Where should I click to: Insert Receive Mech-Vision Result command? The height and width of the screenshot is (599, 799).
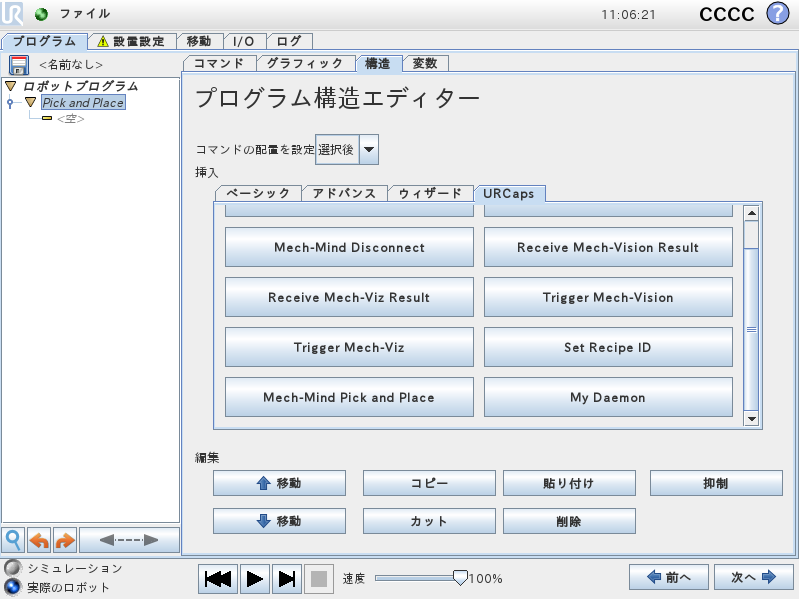click(608, 247)
